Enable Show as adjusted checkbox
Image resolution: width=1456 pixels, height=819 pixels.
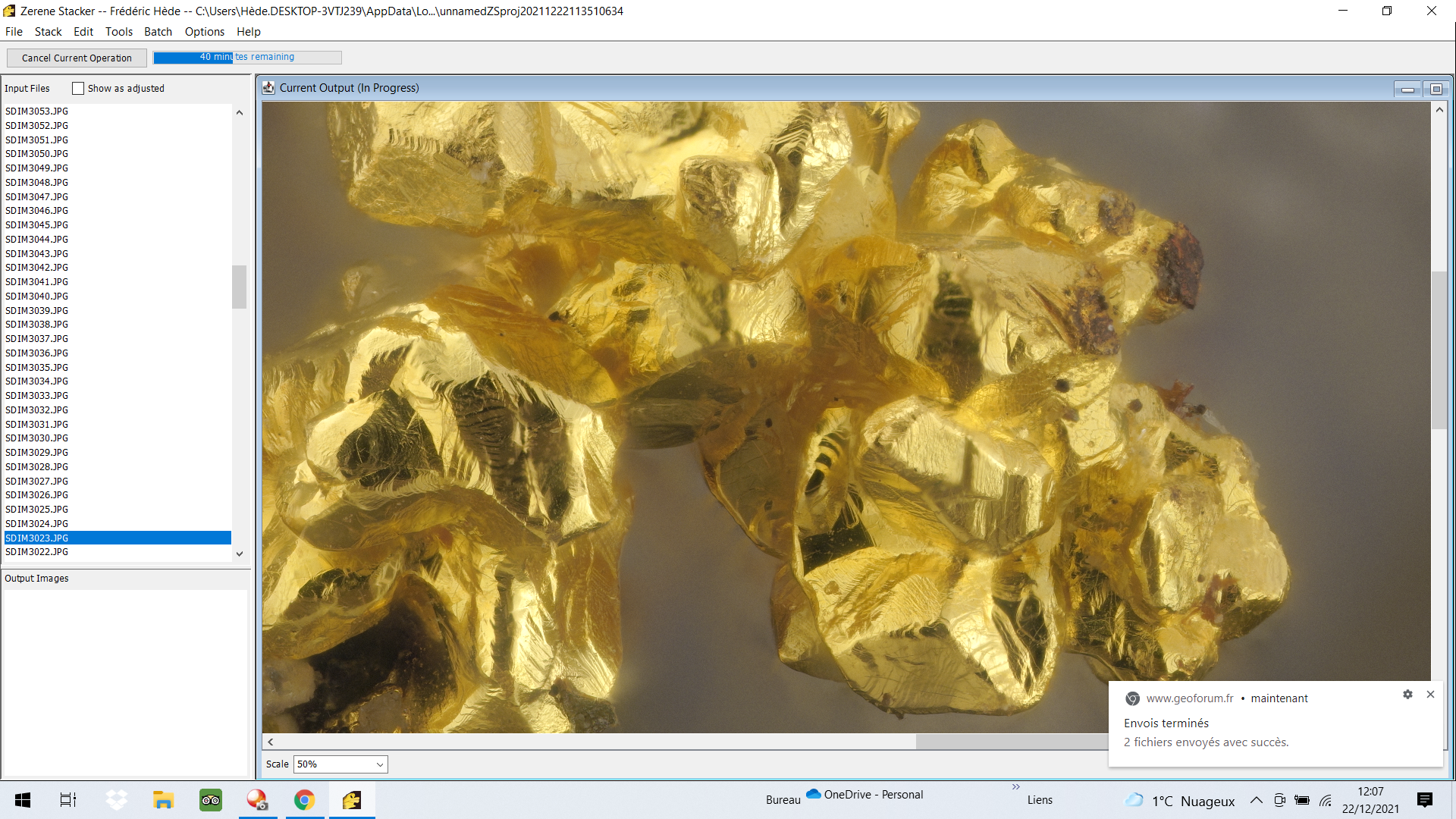click(x=78, y=89)
